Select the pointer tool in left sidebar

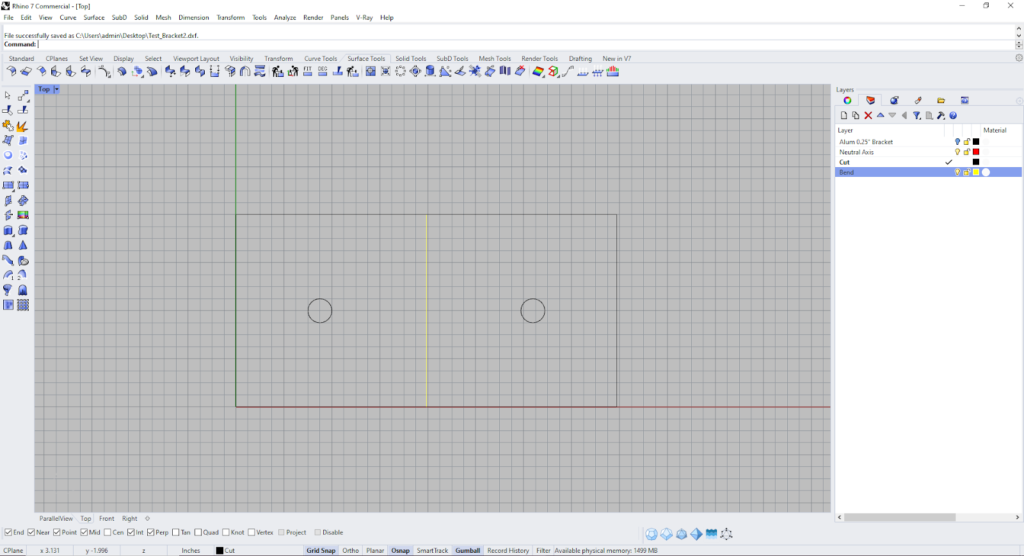tap(8, 96)
